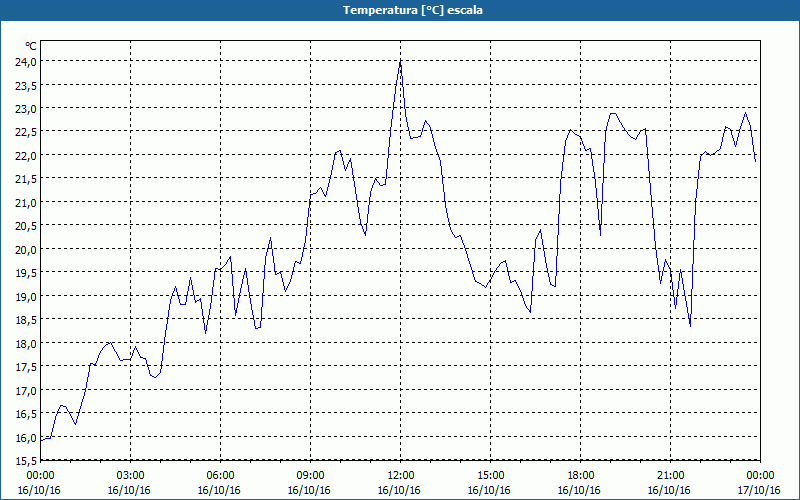Select the 24,0 y-axis label
This screenshot has width=800, height=500.
[x=26, y=62]
